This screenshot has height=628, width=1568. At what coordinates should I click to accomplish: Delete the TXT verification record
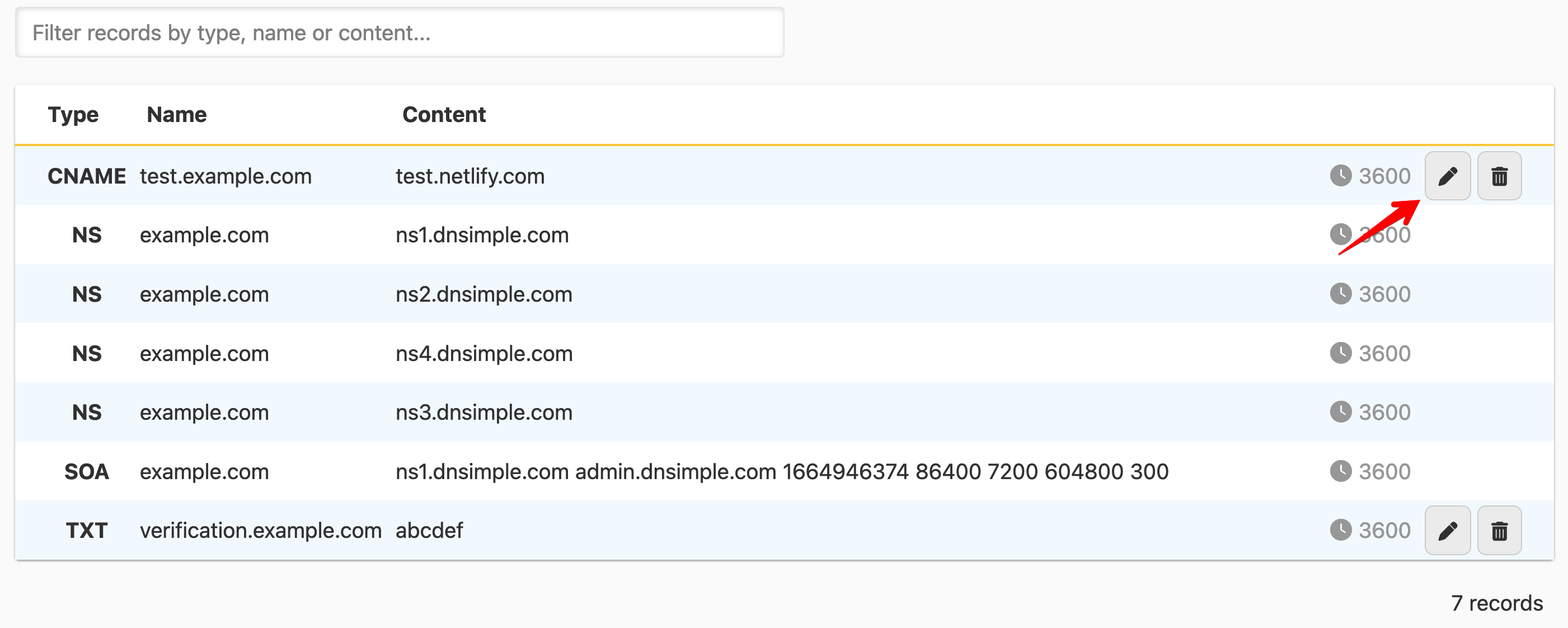(x=1499, y=530)
